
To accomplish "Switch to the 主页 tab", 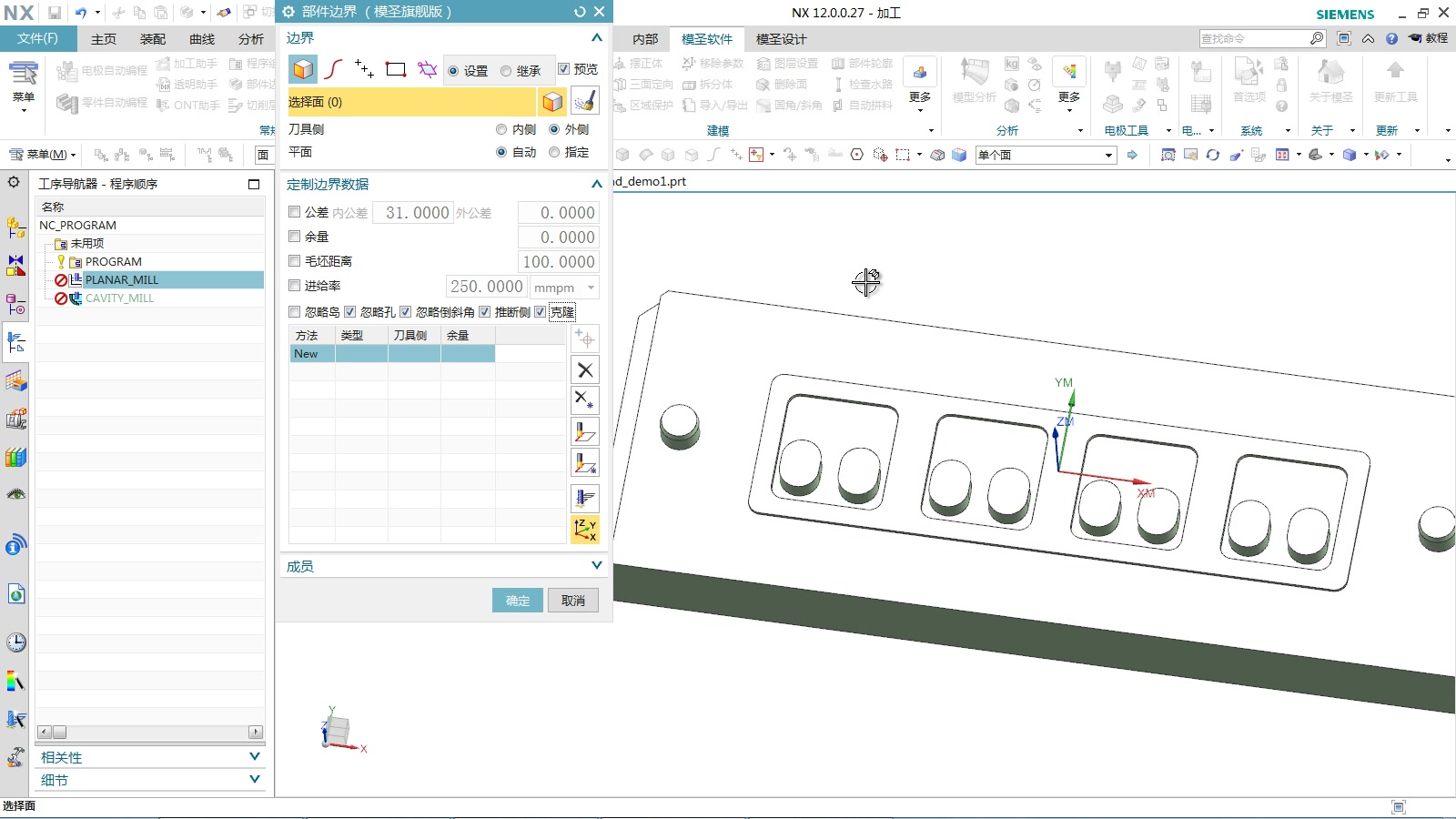I will pyautogui.click(x=104, y=39).
